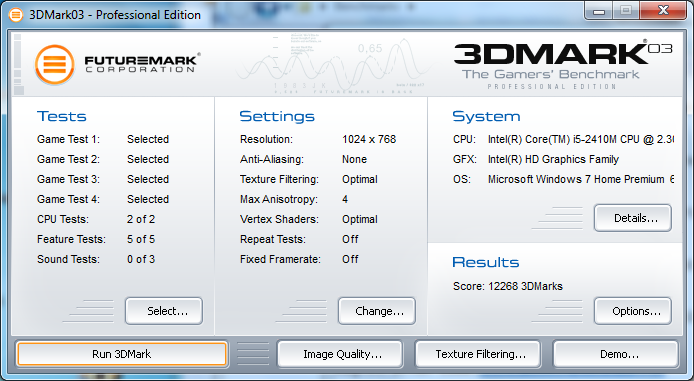Click the Tests section heading

[x=62, y=116]
